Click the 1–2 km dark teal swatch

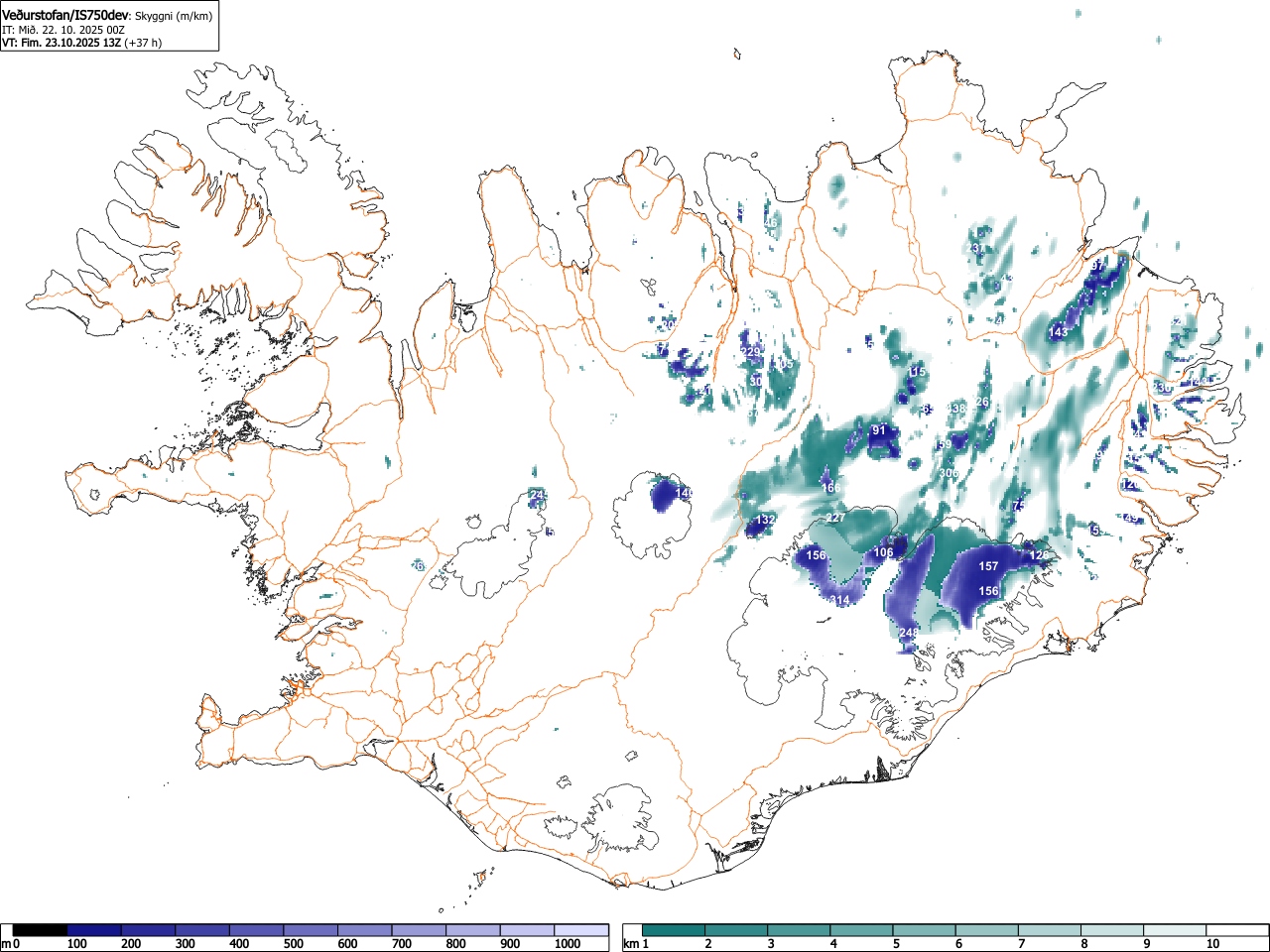point(675,930)
